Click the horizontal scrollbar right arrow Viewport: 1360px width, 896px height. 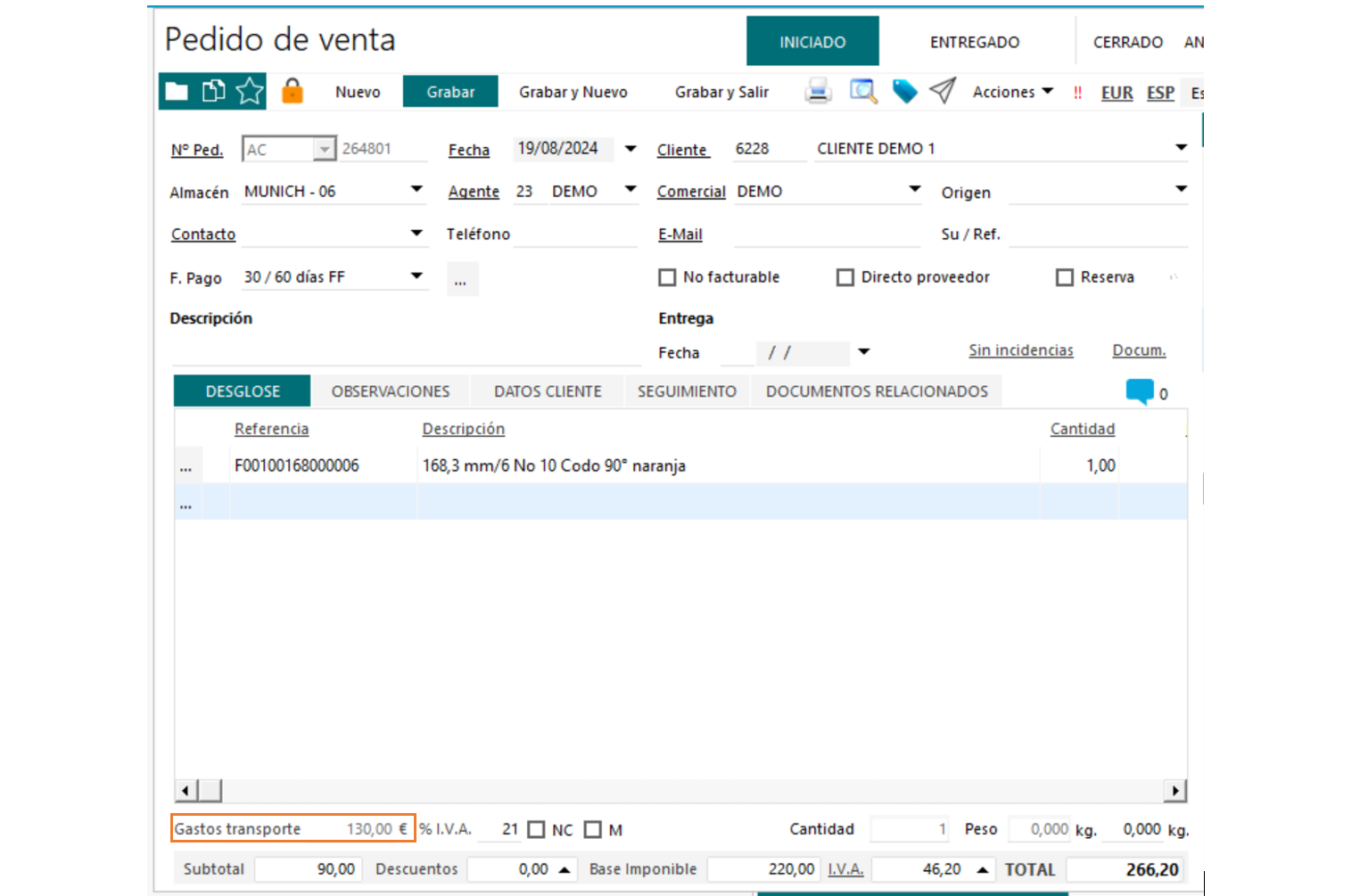coord(1175,791)
